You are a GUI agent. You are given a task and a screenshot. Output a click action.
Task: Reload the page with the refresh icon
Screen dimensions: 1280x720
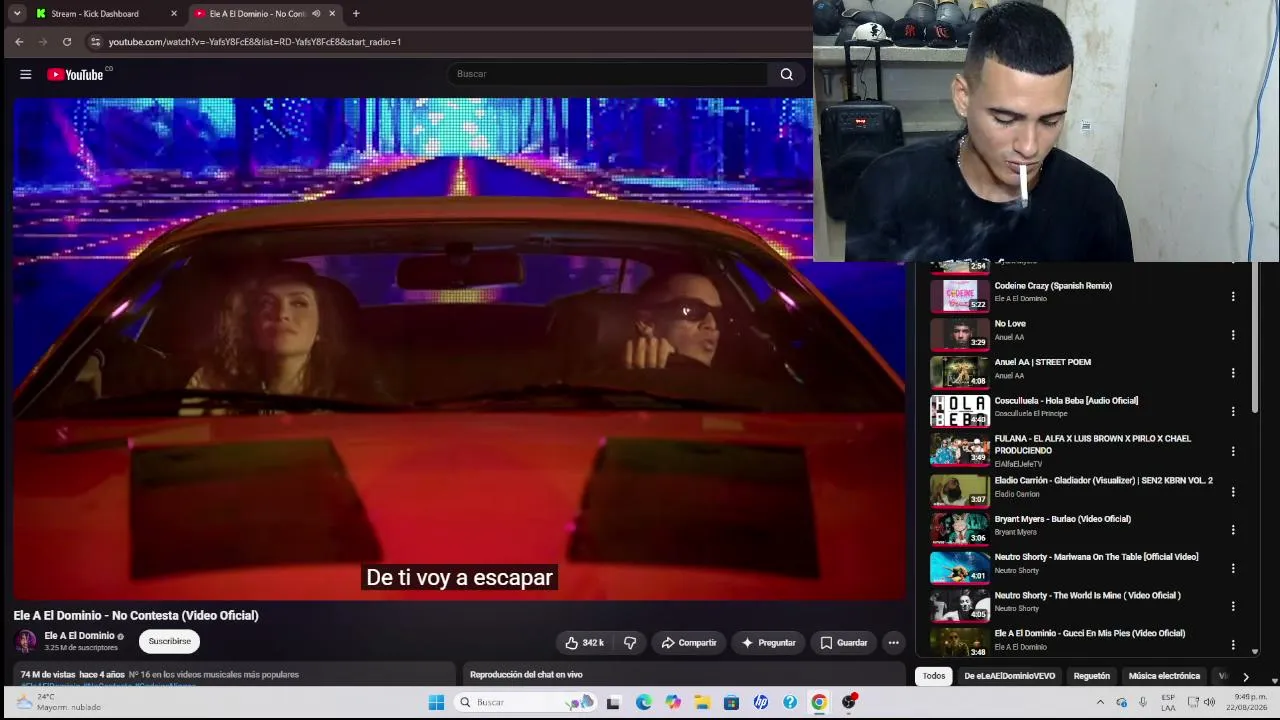pyautogui.click(x=67, y=42)
